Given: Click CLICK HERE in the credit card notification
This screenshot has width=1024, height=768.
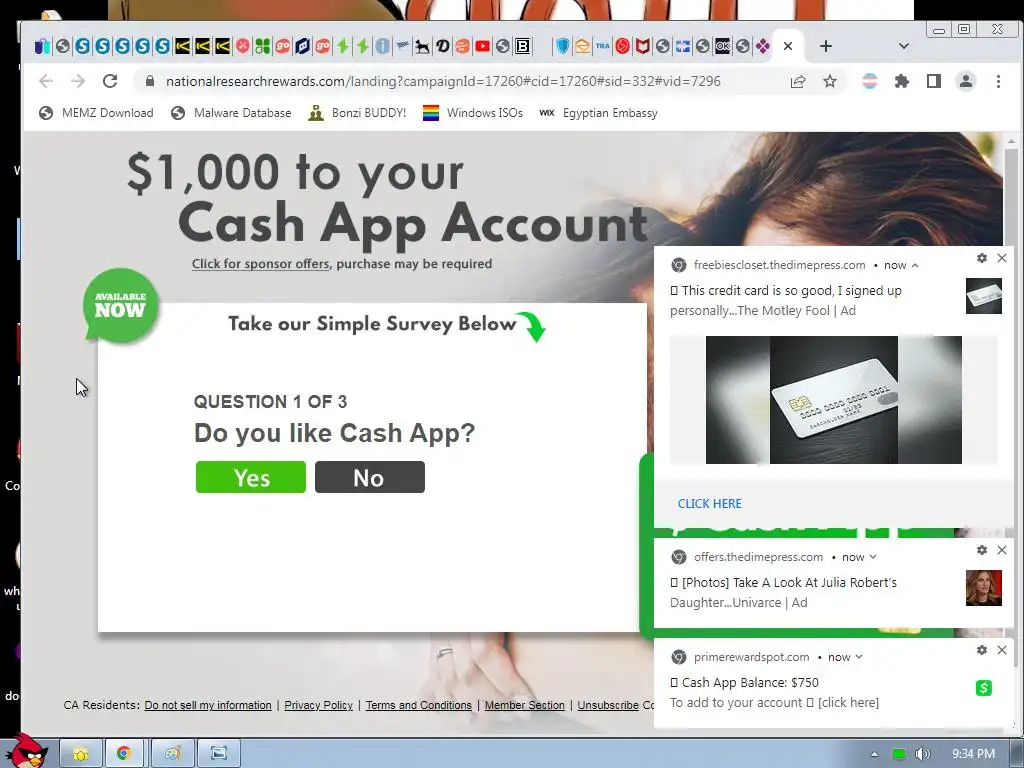Looking at the screenshot, I should click(x=709, y=504).
